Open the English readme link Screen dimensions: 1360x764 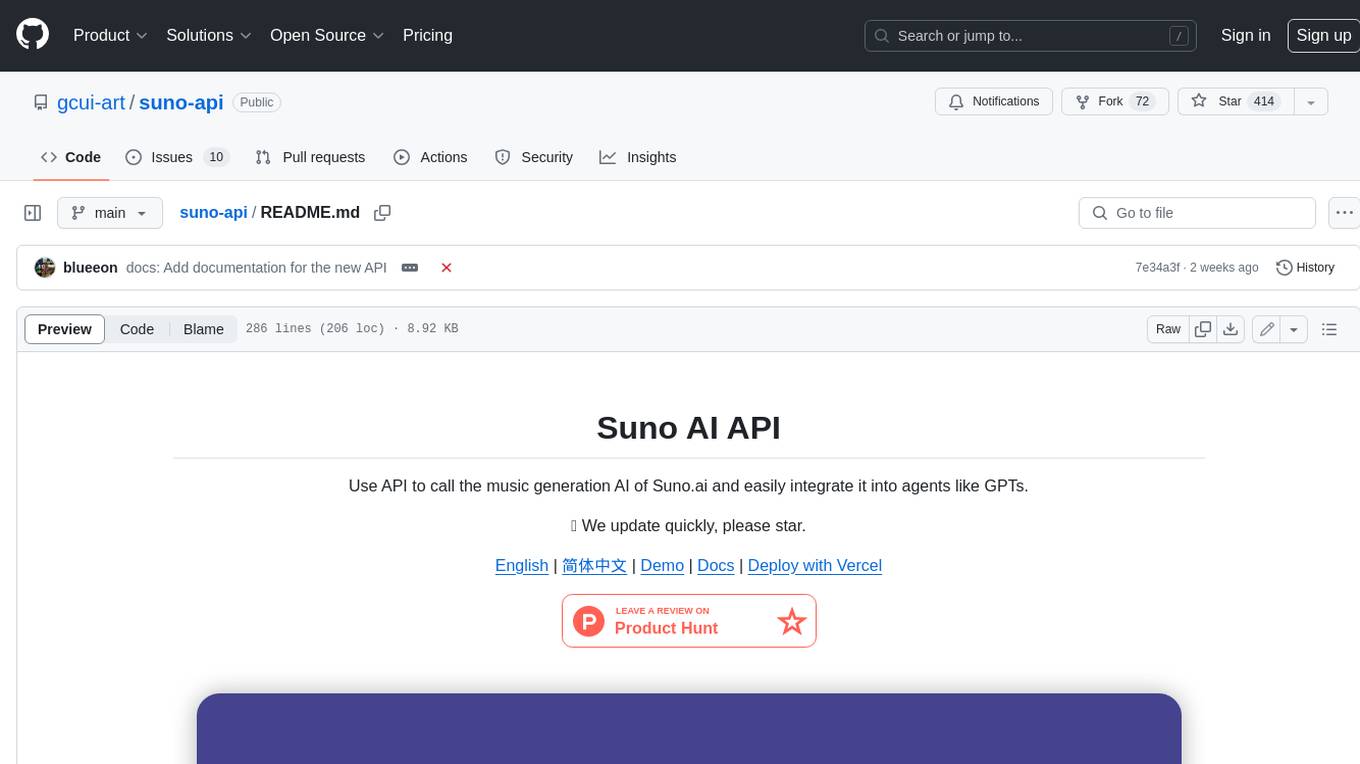click(522, 565)
